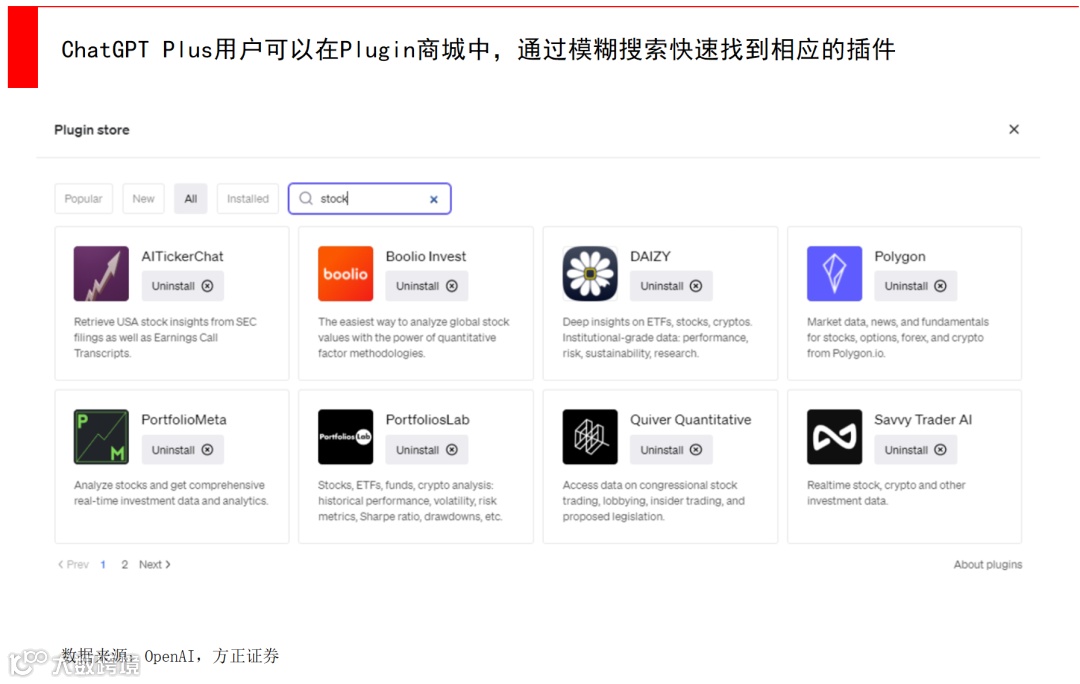Click description starting Analyze stocks and get
Screen dimensions: 1080x684
(171, 493)
